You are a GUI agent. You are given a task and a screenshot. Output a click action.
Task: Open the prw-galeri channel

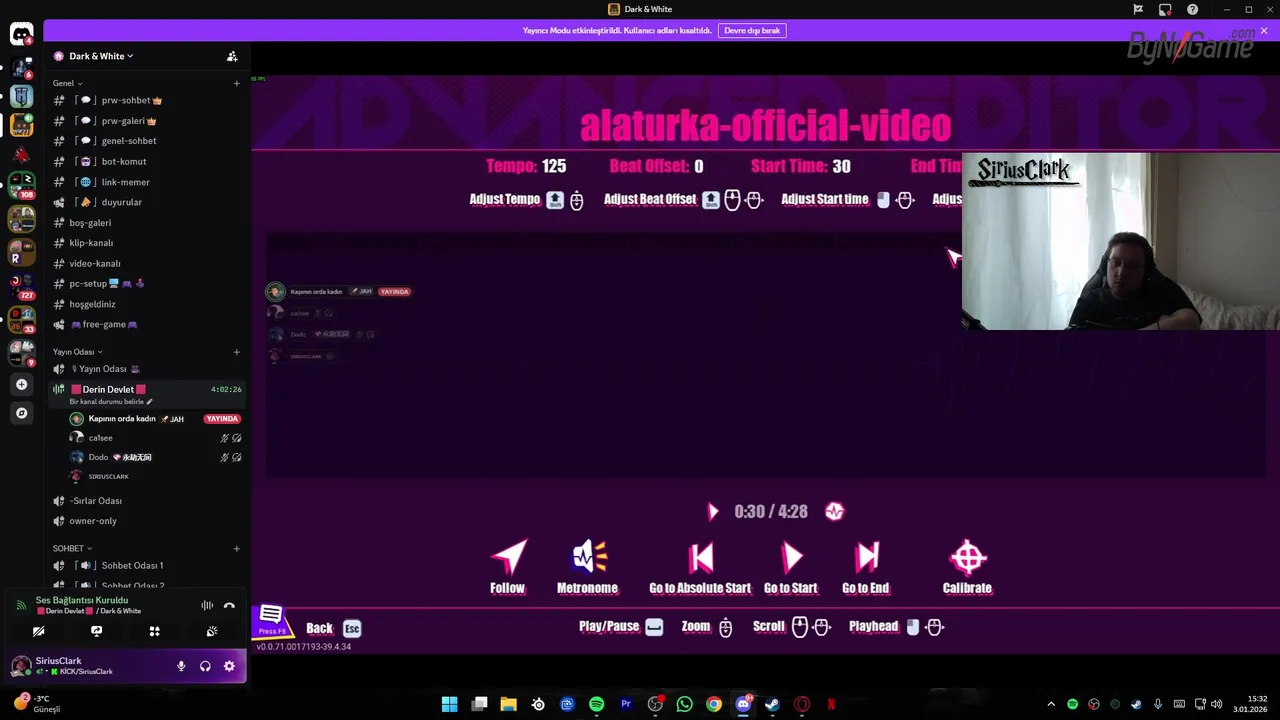pyautogui.click(x=147, y=121)
